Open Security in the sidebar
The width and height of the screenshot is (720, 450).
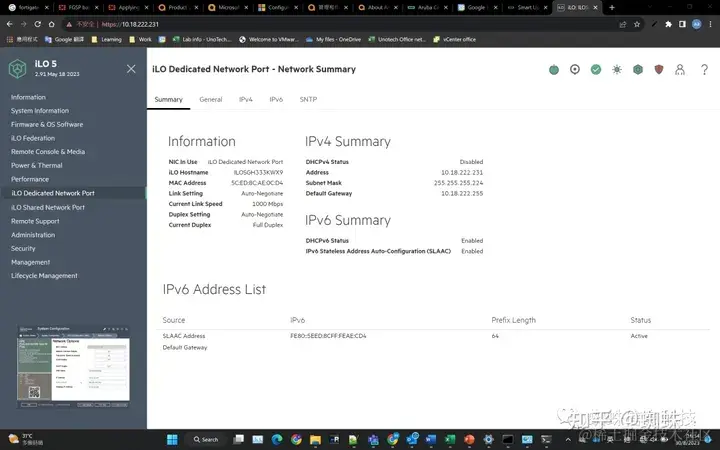[x=23, y=248]
